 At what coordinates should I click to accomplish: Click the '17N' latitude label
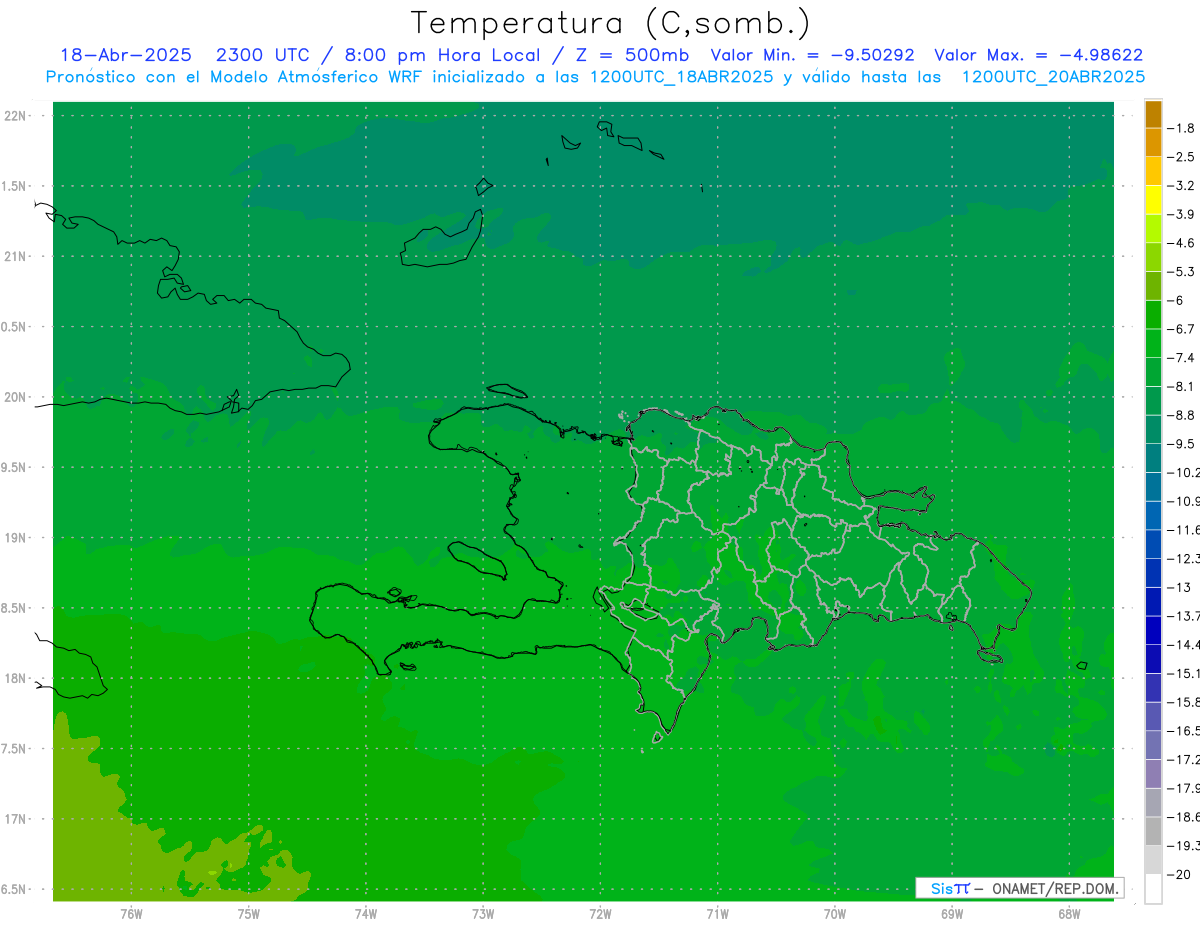point(17,819)
